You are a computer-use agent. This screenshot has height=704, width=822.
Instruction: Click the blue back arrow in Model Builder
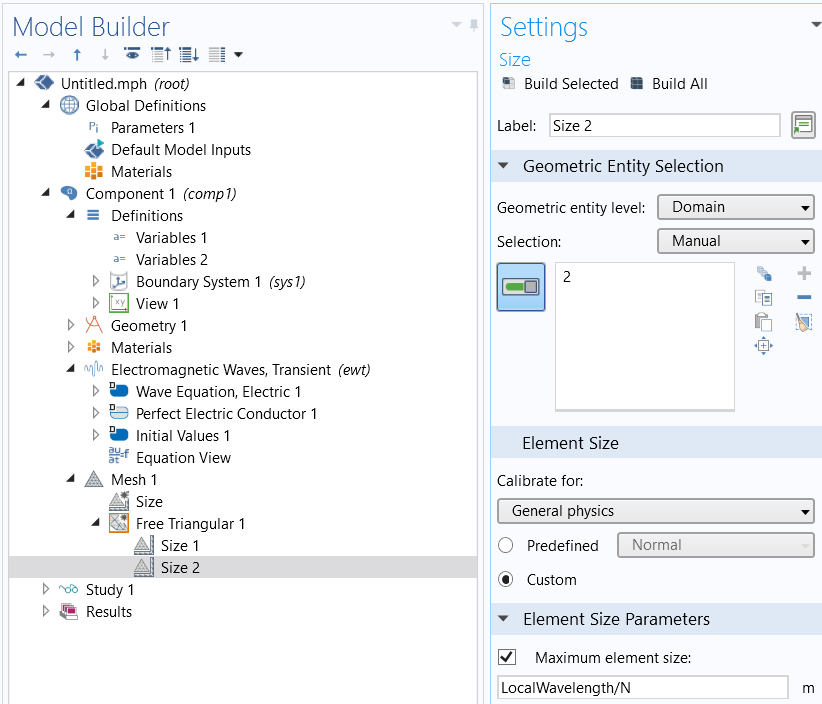tap(20, 54)
